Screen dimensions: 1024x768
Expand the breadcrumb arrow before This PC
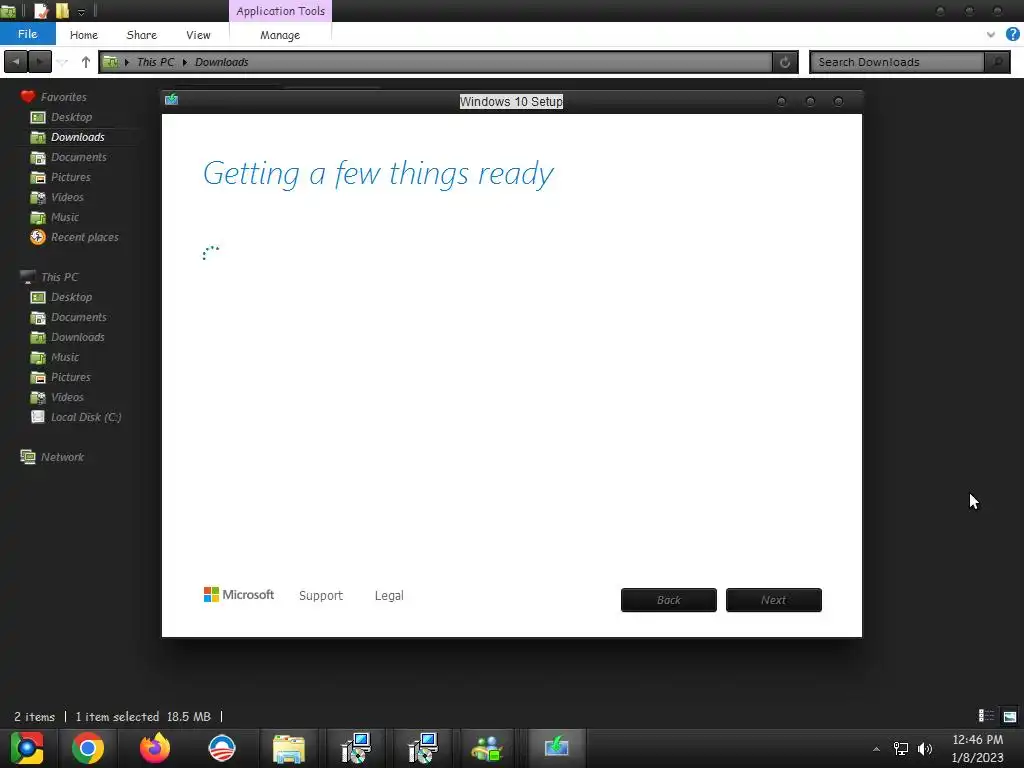coord(127,62)
